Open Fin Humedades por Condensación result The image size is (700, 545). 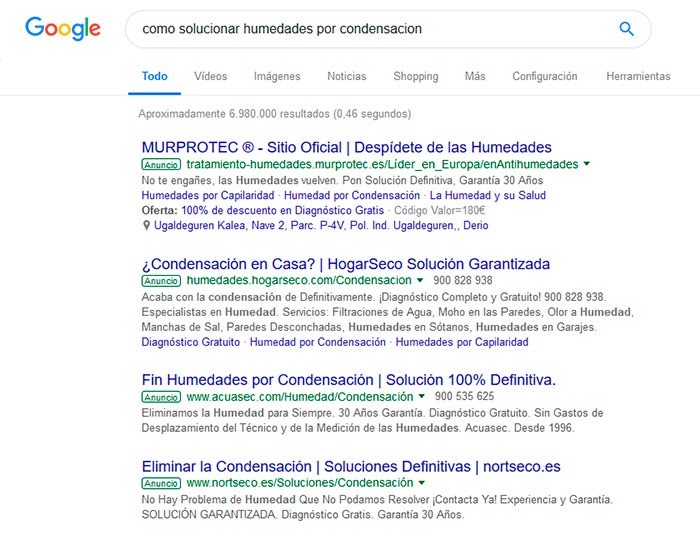(x=349, y=380)
